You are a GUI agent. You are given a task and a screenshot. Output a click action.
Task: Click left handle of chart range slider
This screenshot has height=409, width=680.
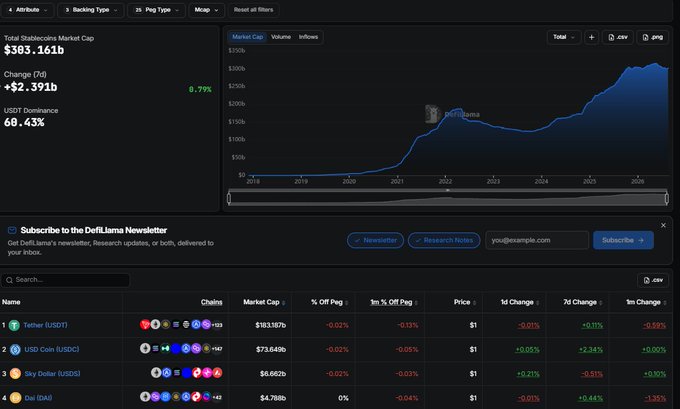(229, 198)
